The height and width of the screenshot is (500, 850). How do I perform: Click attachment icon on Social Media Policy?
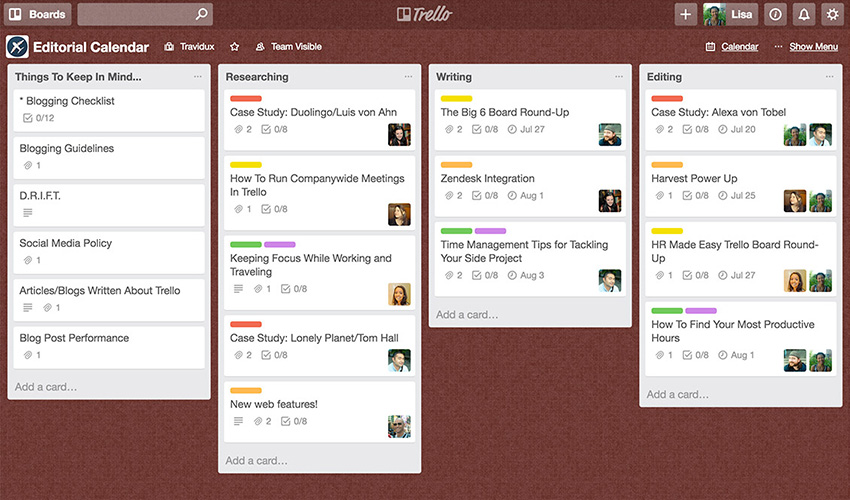[x=28, y=260]
